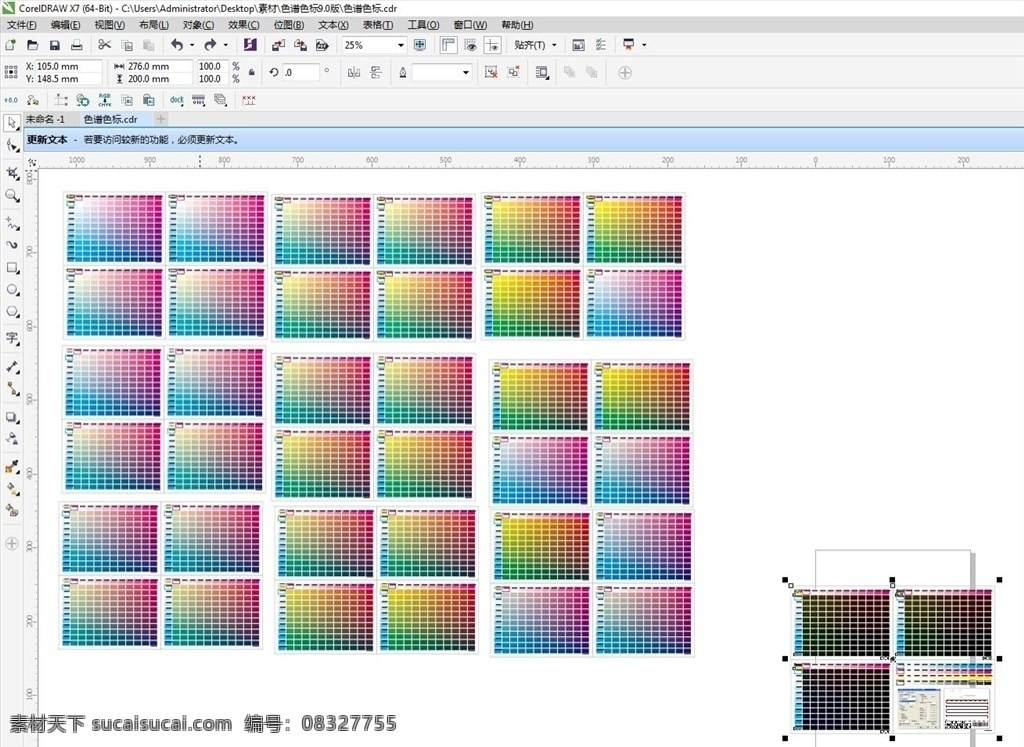This screenshot has width=1024, height=747.
Task: Select the Rectangle tool
Action: coord(12,268)
